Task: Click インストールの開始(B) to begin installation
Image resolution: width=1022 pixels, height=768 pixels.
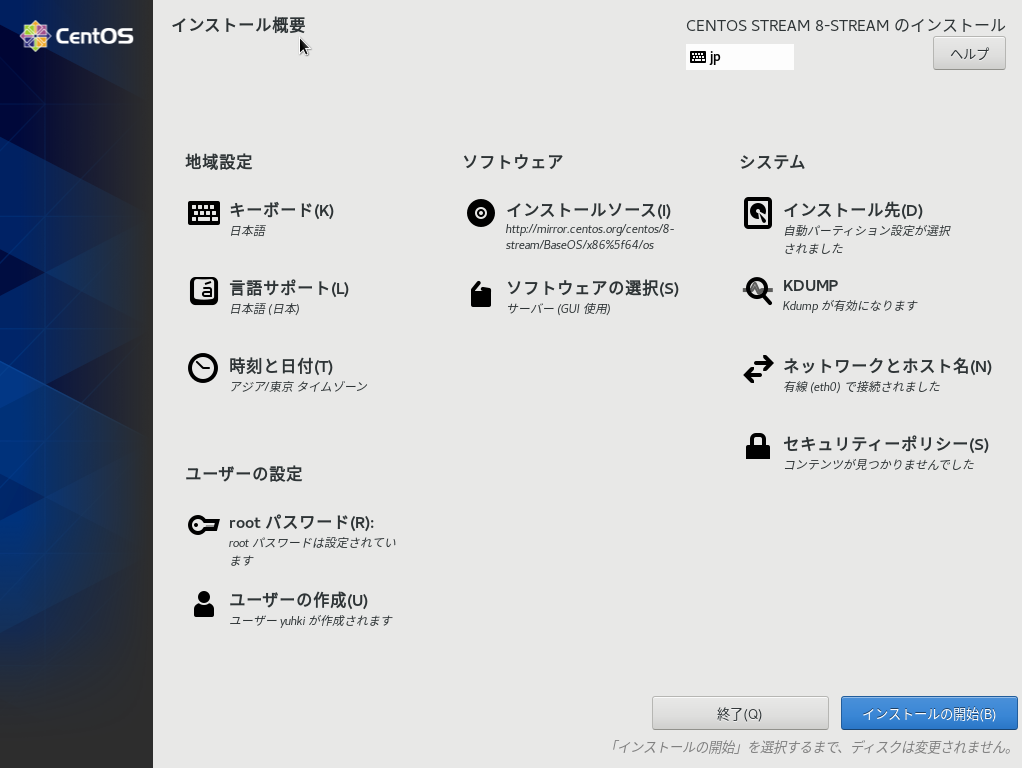Action: 929,713
